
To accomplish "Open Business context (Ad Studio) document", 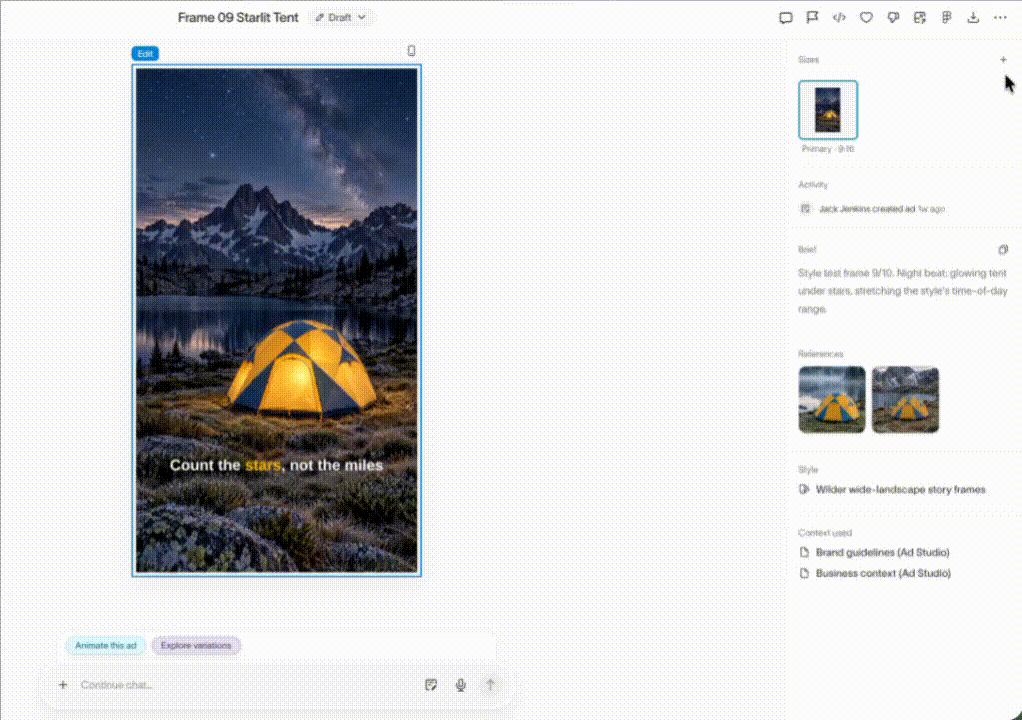I will tap(875, 573).
